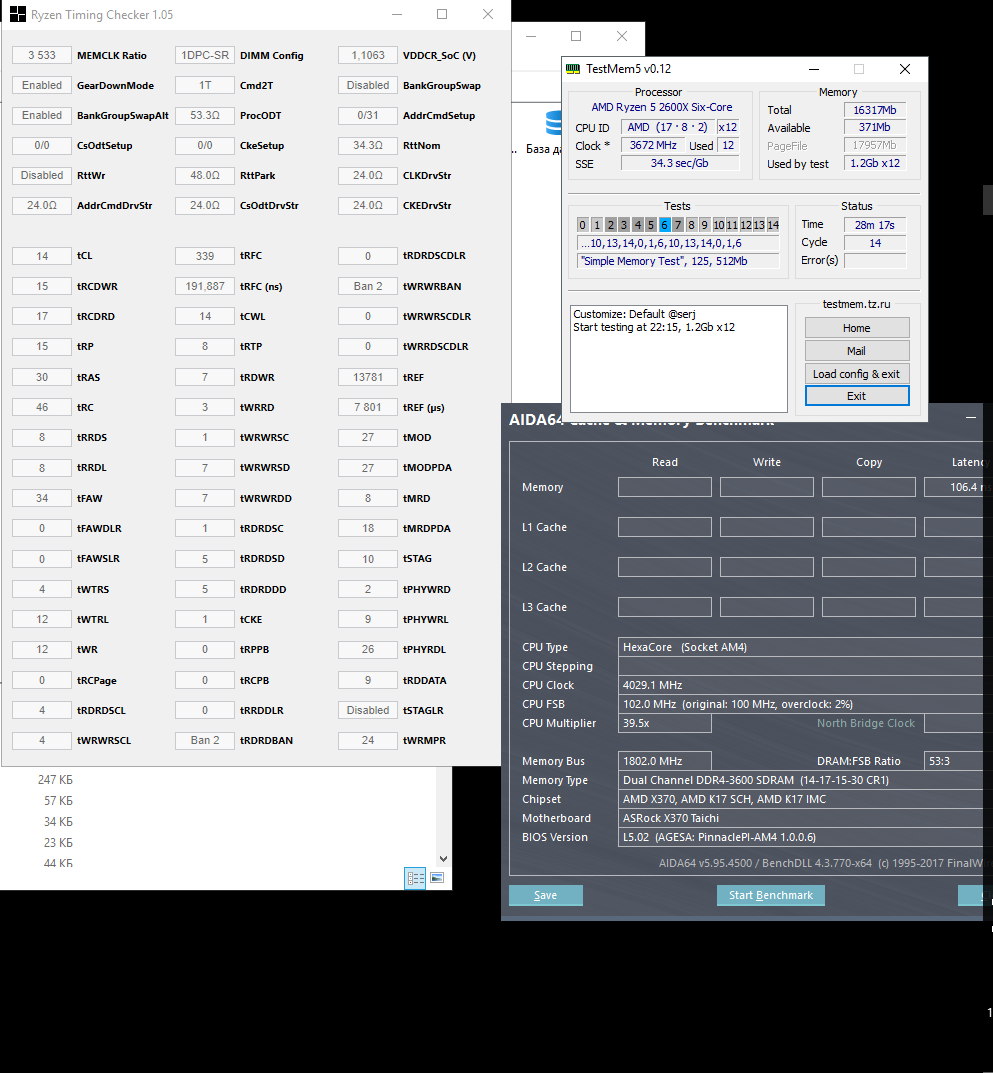This screenshot has width=993, height=1073.
Task: Click Load config & exit button
Action: [x=857, y=374]
